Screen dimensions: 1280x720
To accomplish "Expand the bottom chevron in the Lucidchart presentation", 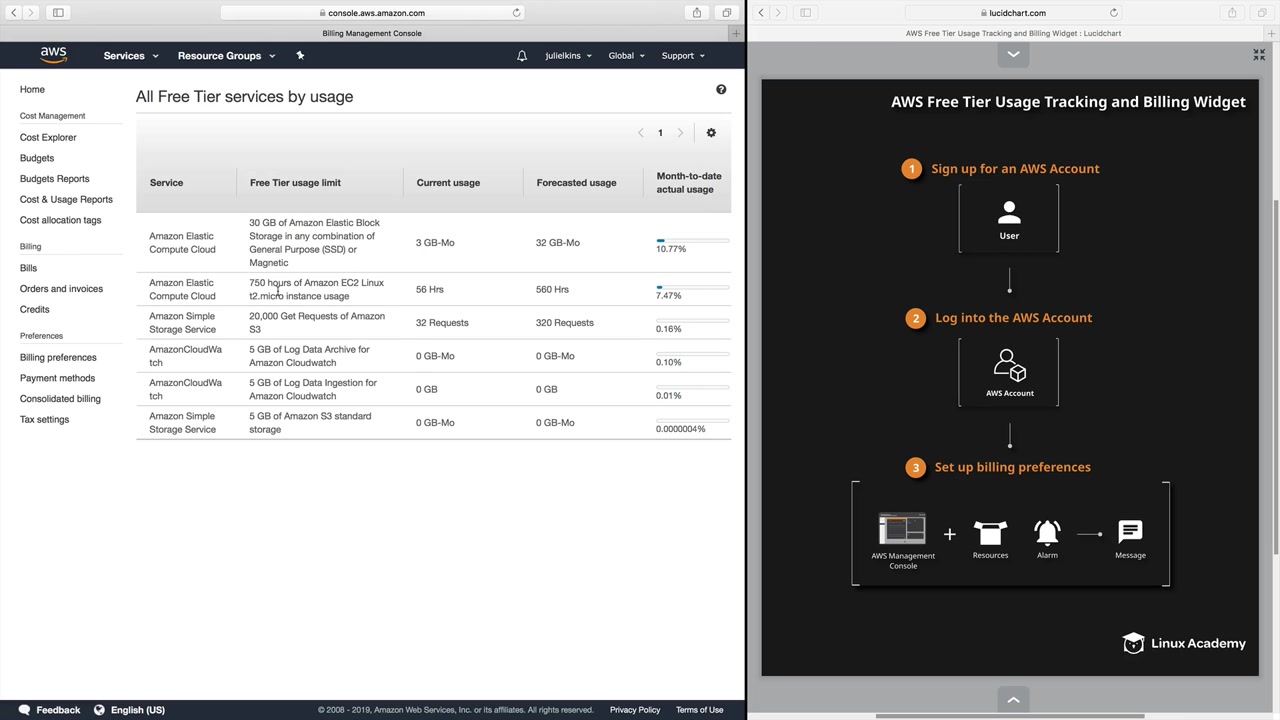I will pyautogui.click(x=1013, y=701).
